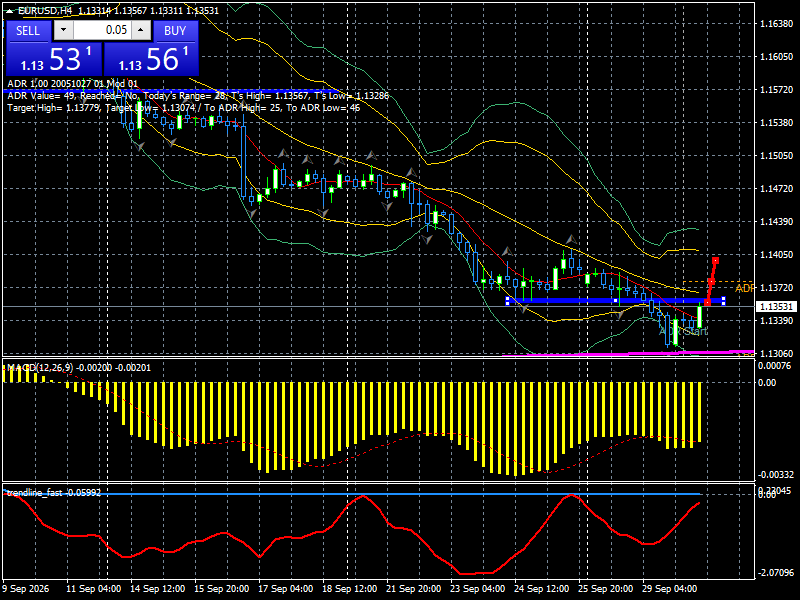
Task: Decrease lot size with down arrow
Action: (x=63, y=30)
